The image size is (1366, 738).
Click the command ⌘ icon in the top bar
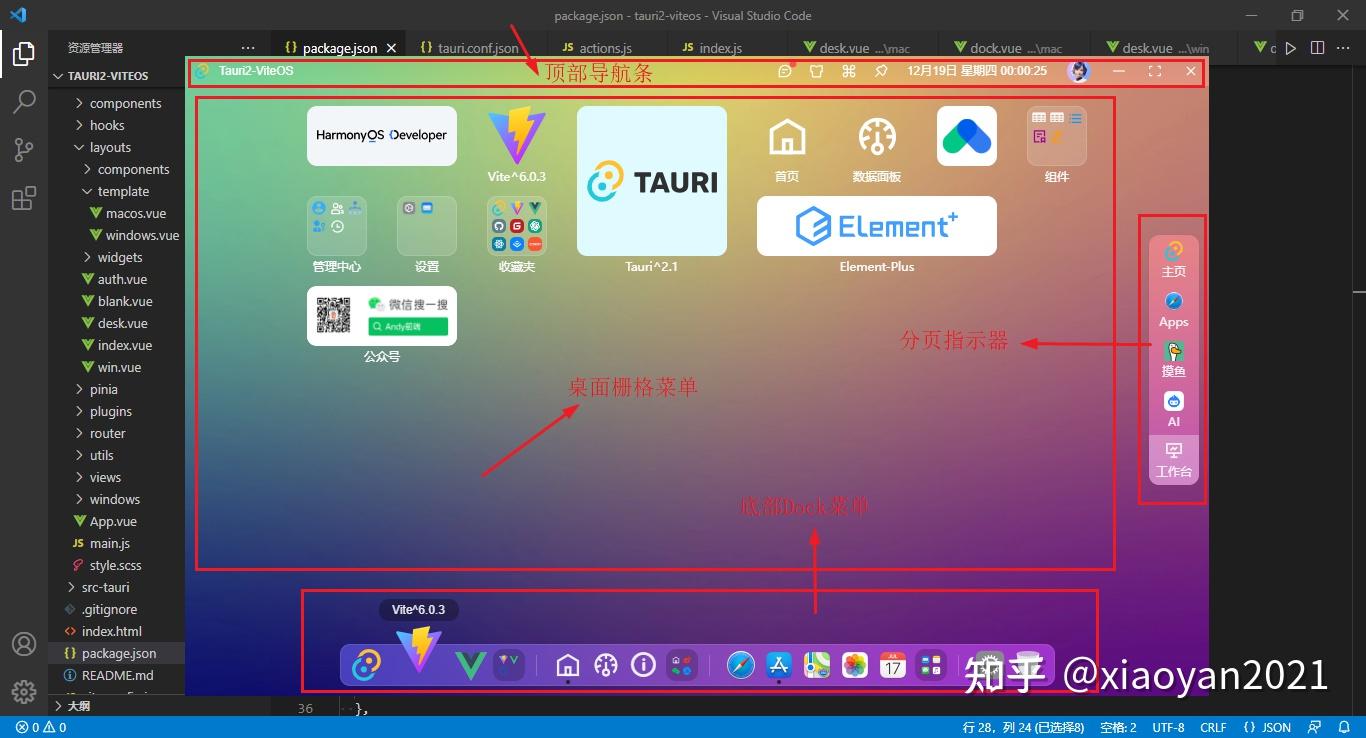tap(849, 71)
